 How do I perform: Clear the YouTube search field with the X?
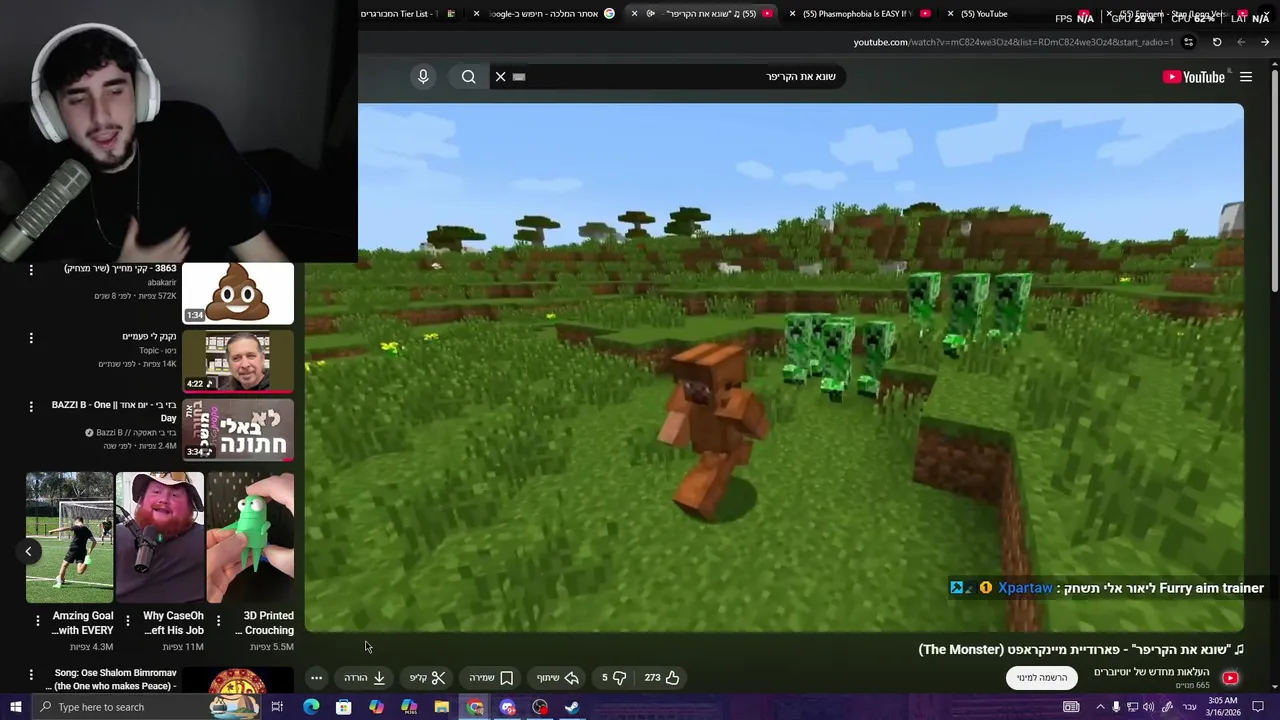coord(501,77)
